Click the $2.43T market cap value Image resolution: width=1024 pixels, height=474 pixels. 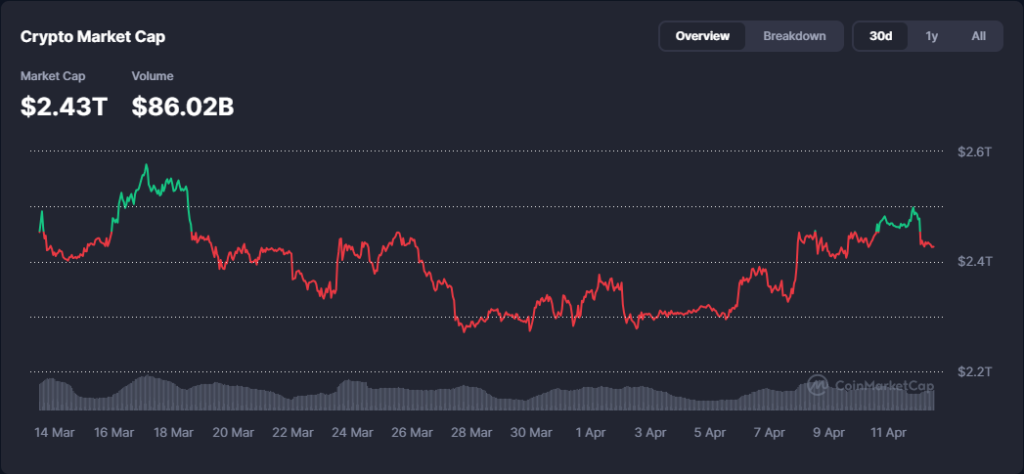[x=63, y=106]
